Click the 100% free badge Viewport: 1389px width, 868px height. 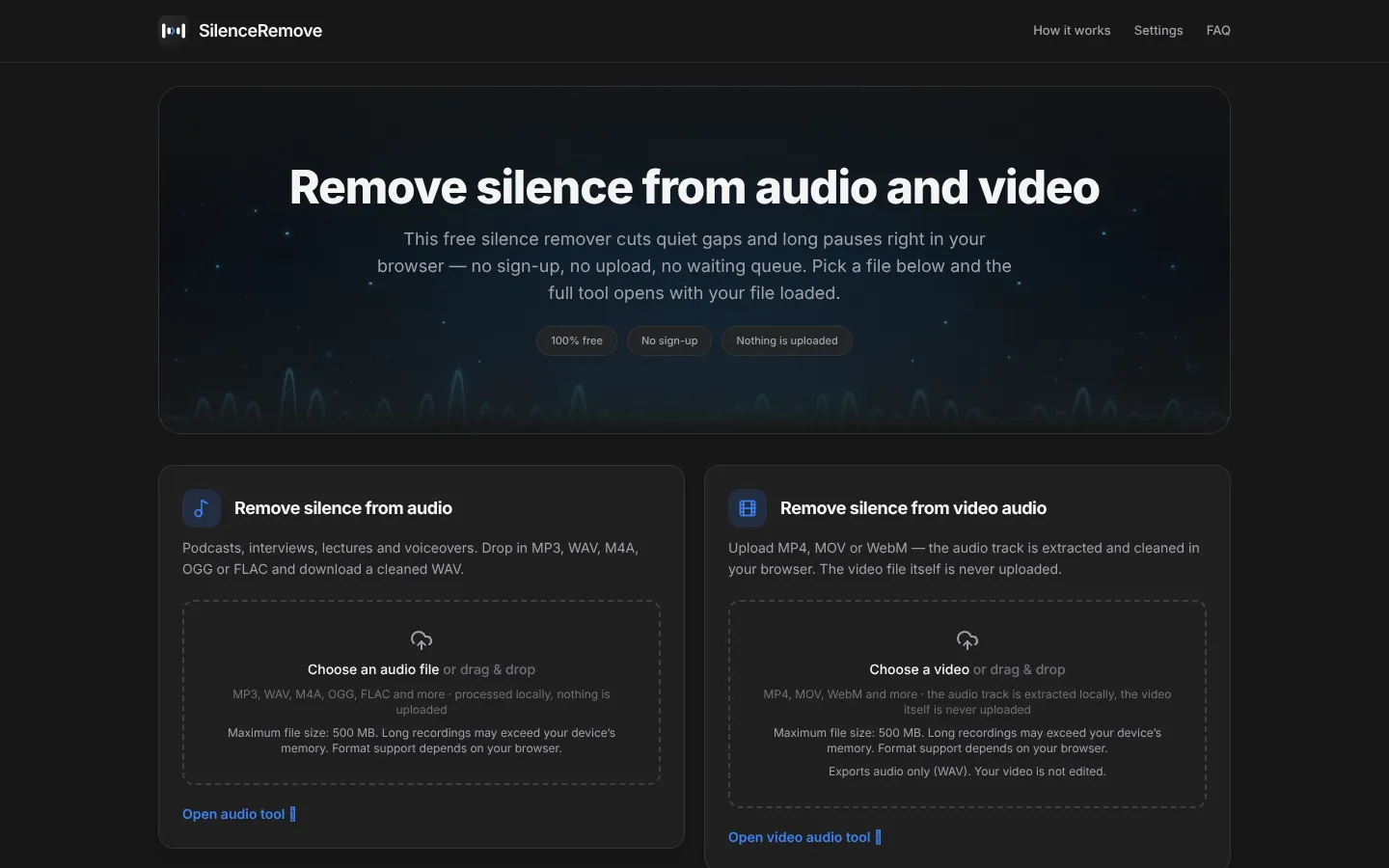pyautogui.click(x=577, y=340)
